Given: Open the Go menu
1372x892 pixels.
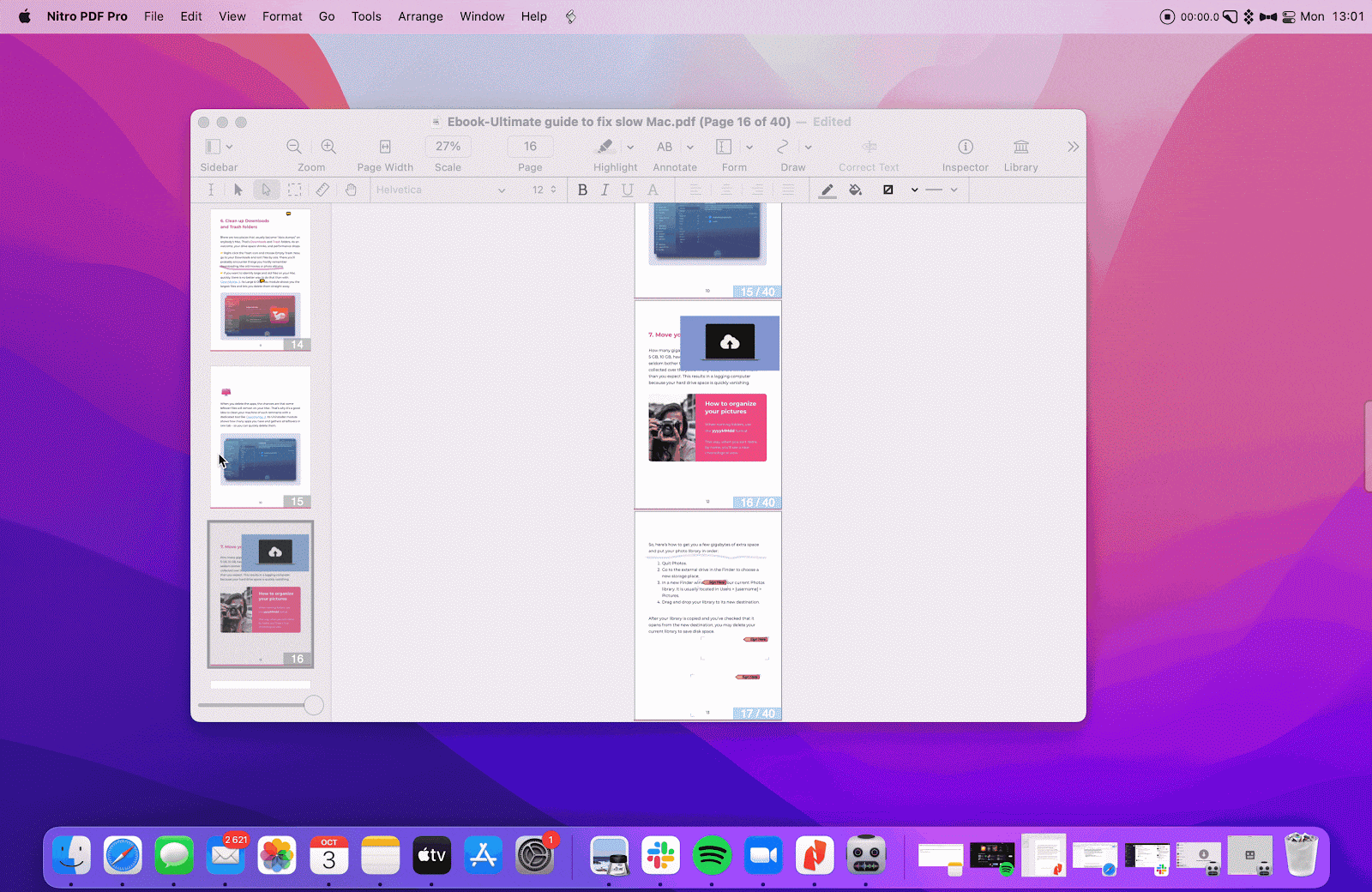Looking at the screenshot, I should click(327, 16).
